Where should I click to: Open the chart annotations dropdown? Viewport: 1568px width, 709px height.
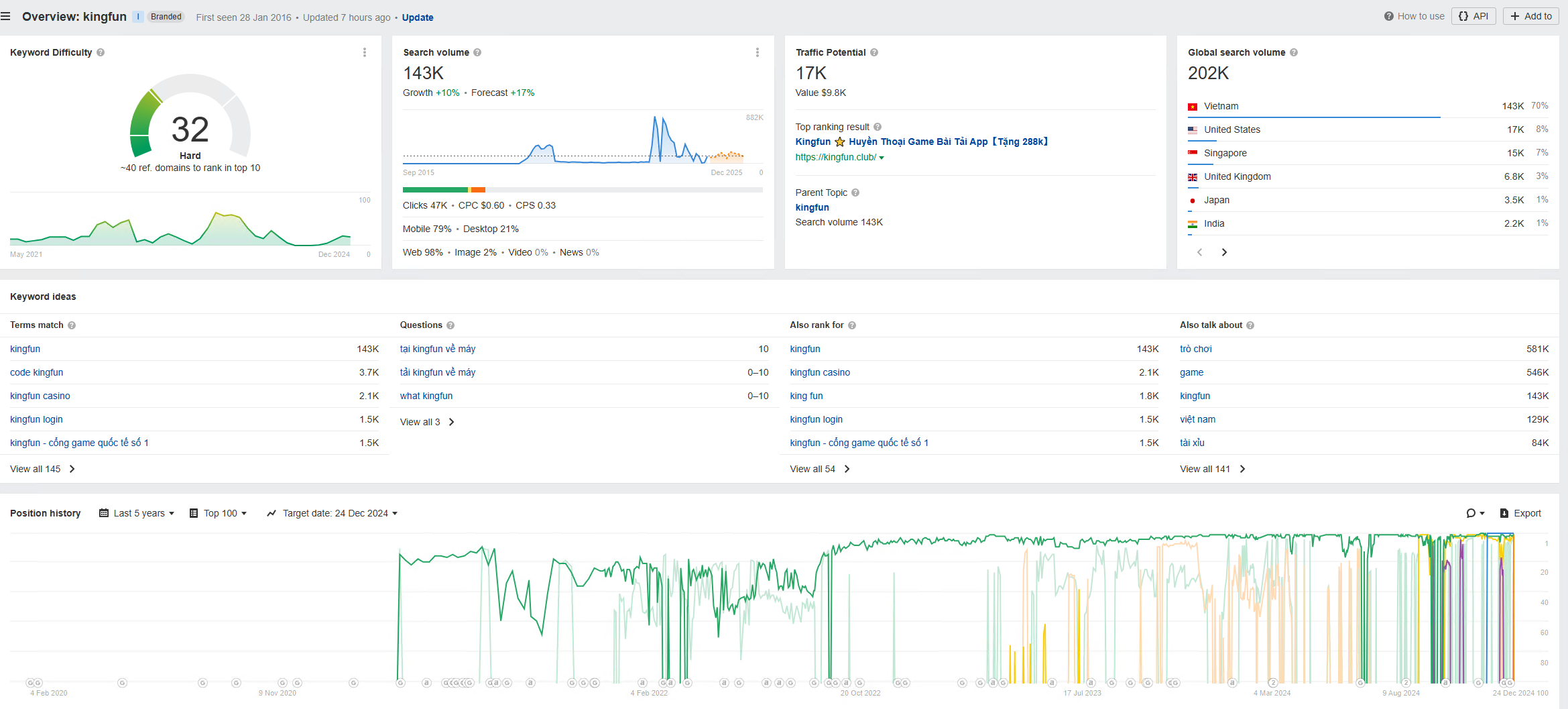(x=1475, y=513)
